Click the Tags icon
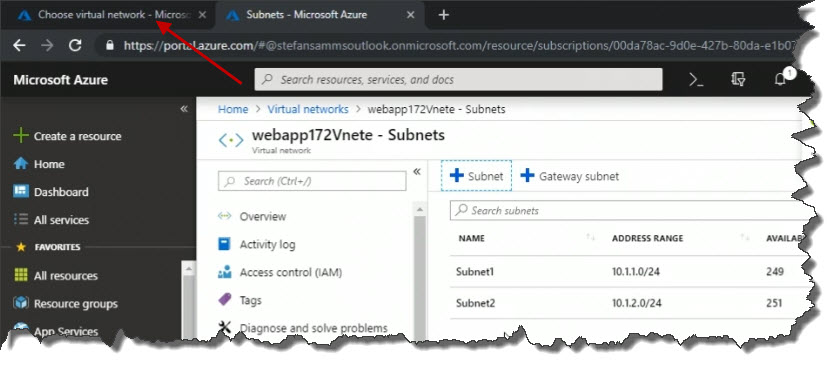 coord(225,299)
